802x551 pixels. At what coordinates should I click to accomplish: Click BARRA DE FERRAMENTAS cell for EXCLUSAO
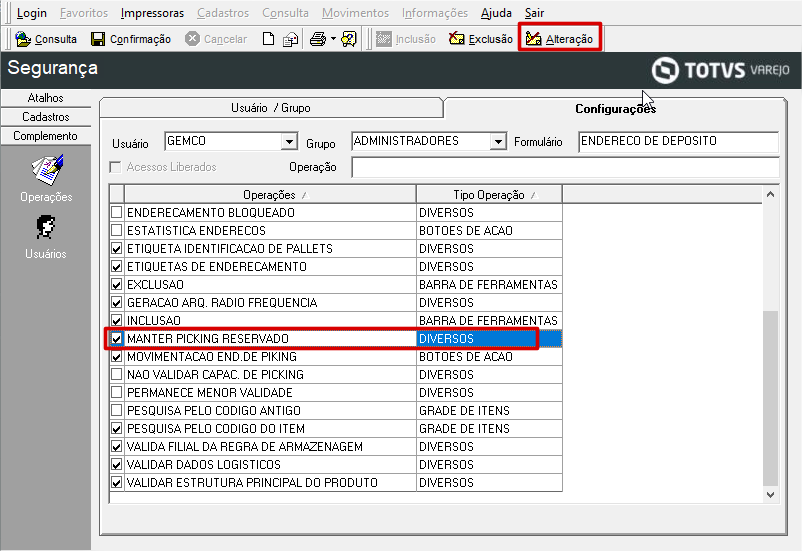click(489, 284)
